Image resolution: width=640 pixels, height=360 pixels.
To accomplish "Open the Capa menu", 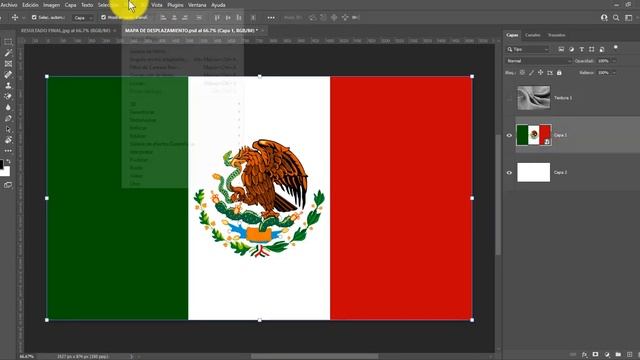I will pyautogui.click(x=71, y=5).
